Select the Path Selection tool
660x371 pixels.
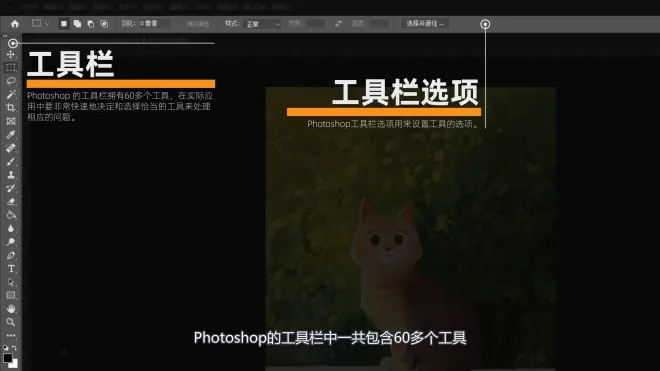point(11,282)
